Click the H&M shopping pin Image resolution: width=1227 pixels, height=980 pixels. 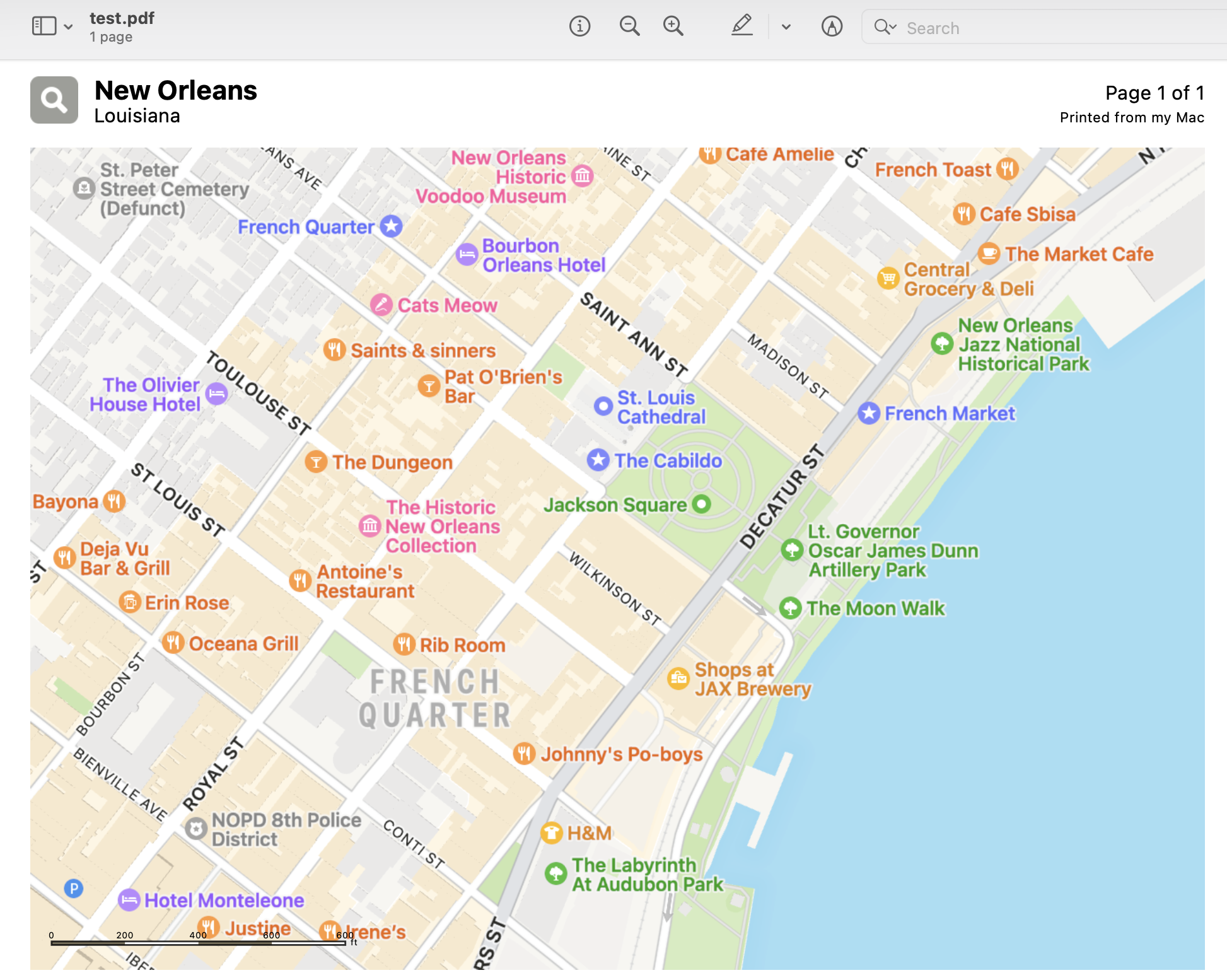click(552, 833)
